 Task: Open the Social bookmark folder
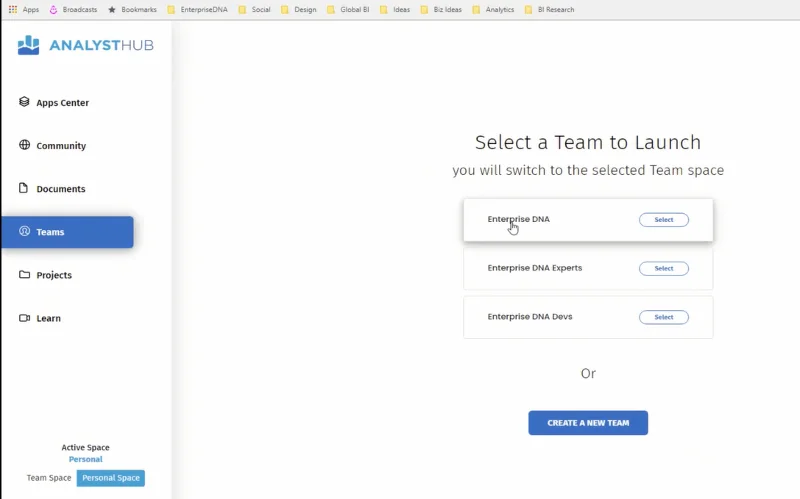click(x=255, y=9)
